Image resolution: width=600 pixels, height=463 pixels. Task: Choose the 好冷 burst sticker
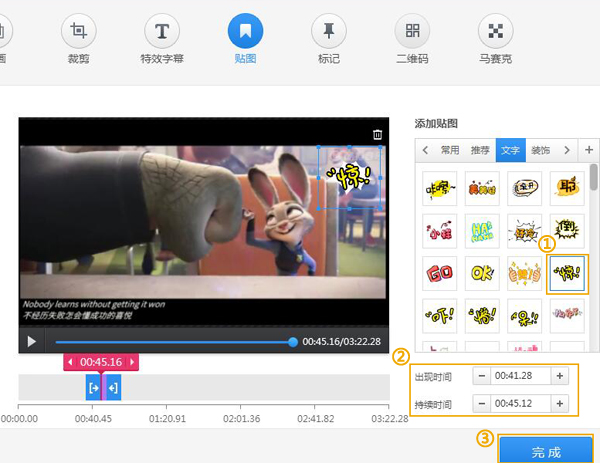pyautogui.click(x=525, y=231)
